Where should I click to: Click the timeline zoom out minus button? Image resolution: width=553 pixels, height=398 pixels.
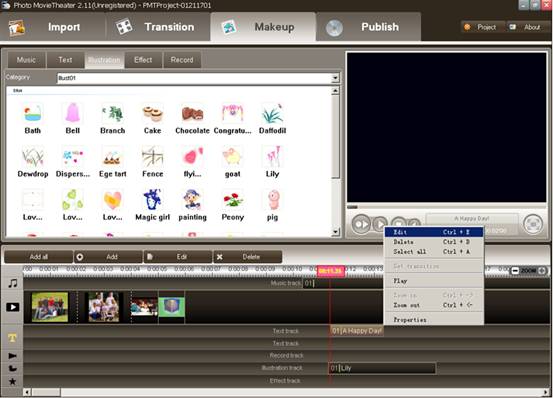pyautogui.click(x=515, y=271)
